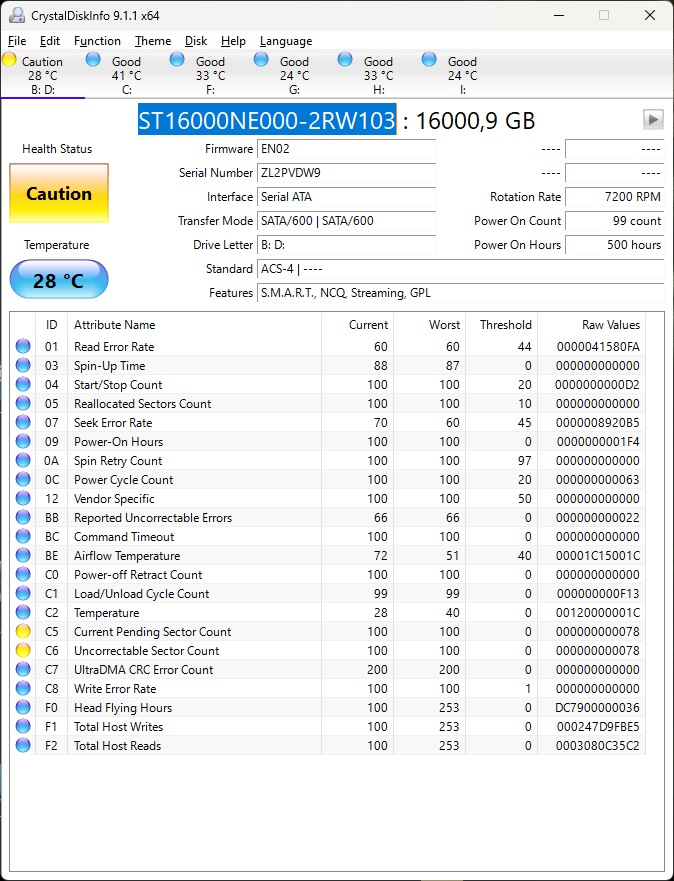The width and height of the screenshot is (674, 881).
Task: Click the blue status icon for Read Error Rate
Action: tap(23, 347)
